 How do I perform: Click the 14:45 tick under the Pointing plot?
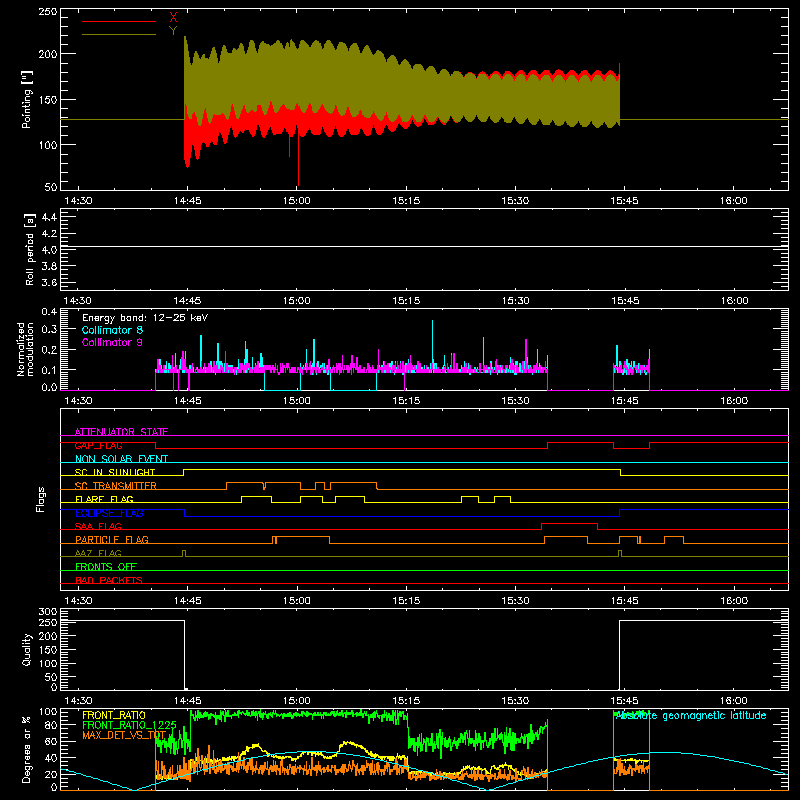tap(187, 201)
